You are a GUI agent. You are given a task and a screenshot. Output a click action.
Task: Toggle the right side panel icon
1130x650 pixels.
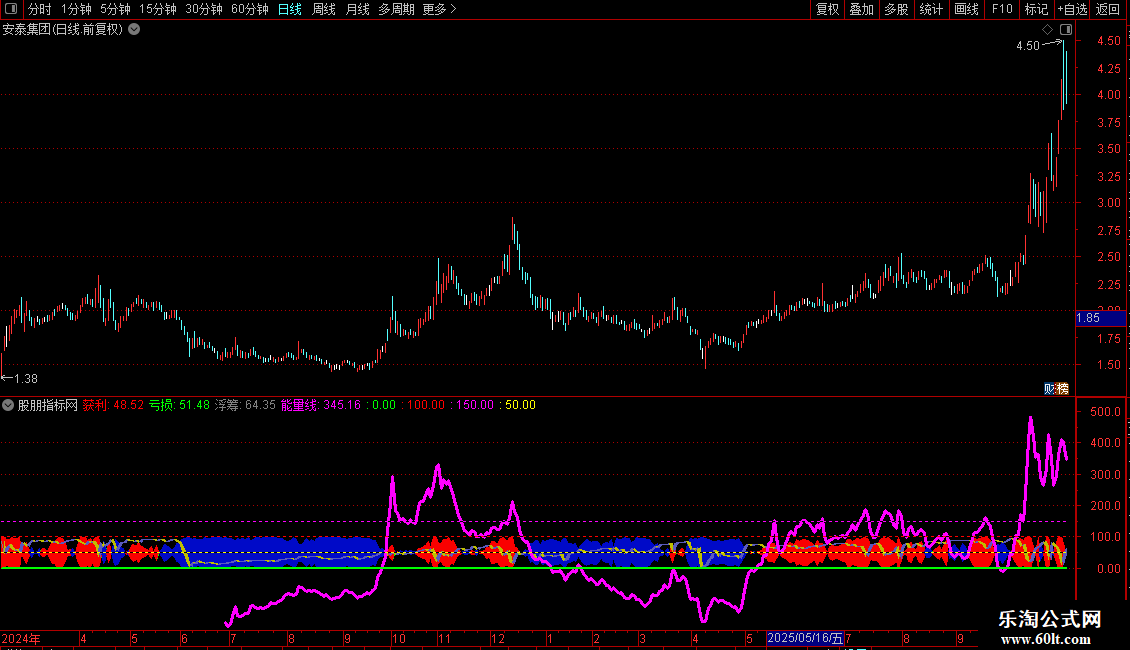click(1066, 30)
